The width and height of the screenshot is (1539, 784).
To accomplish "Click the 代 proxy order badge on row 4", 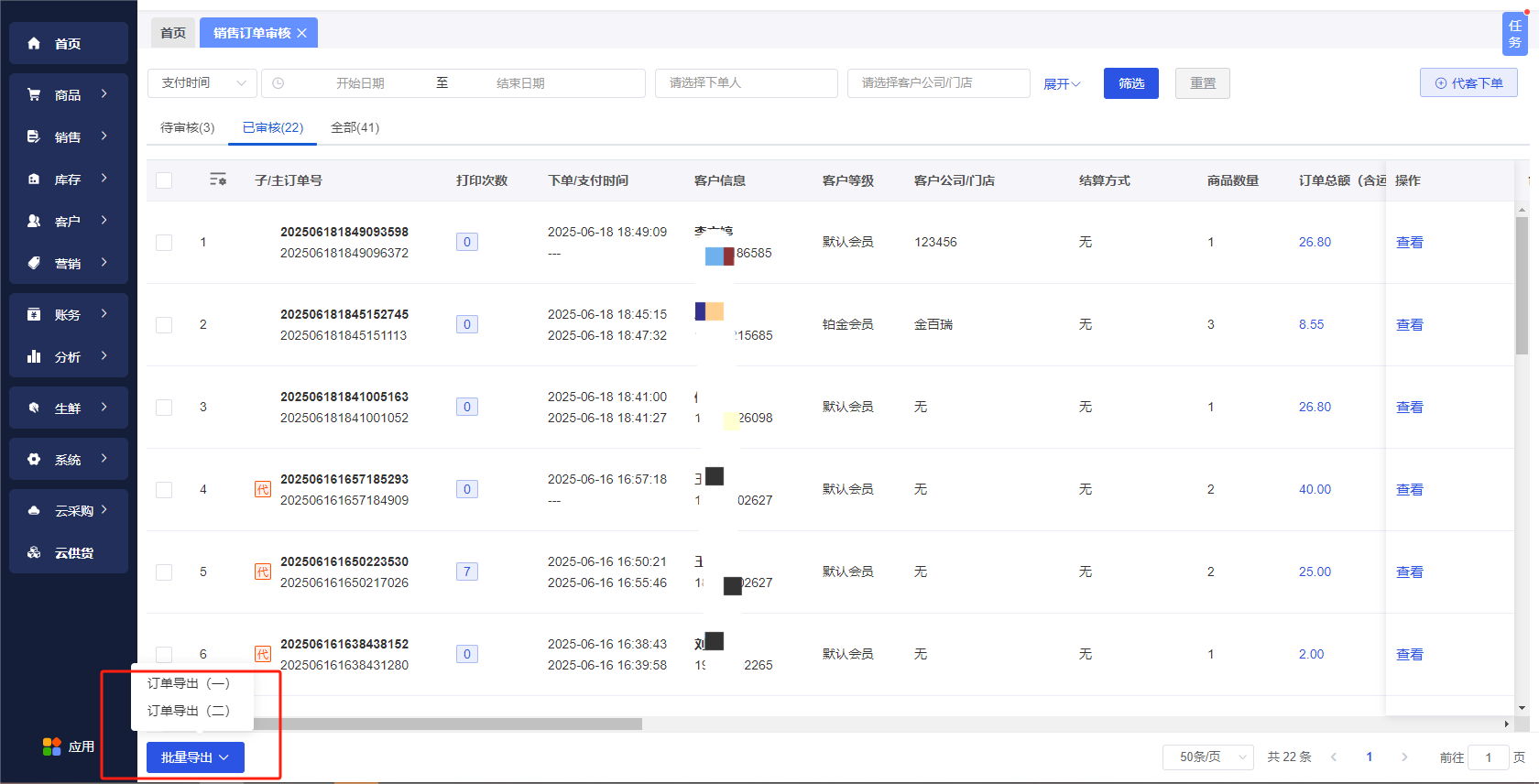I will (262, 489).
